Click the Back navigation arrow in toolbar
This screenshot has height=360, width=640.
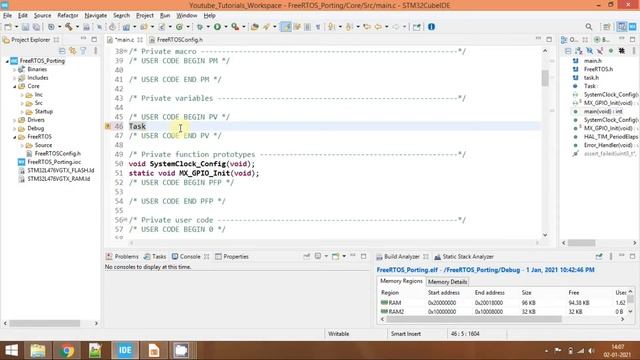tap(378, 27)
